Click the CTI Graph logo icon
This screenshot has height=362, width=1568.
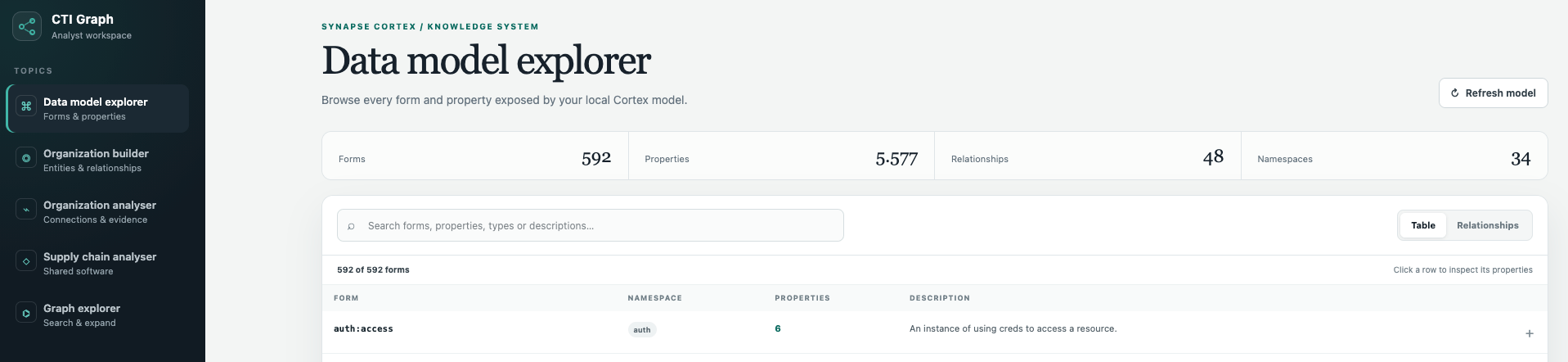27,26
